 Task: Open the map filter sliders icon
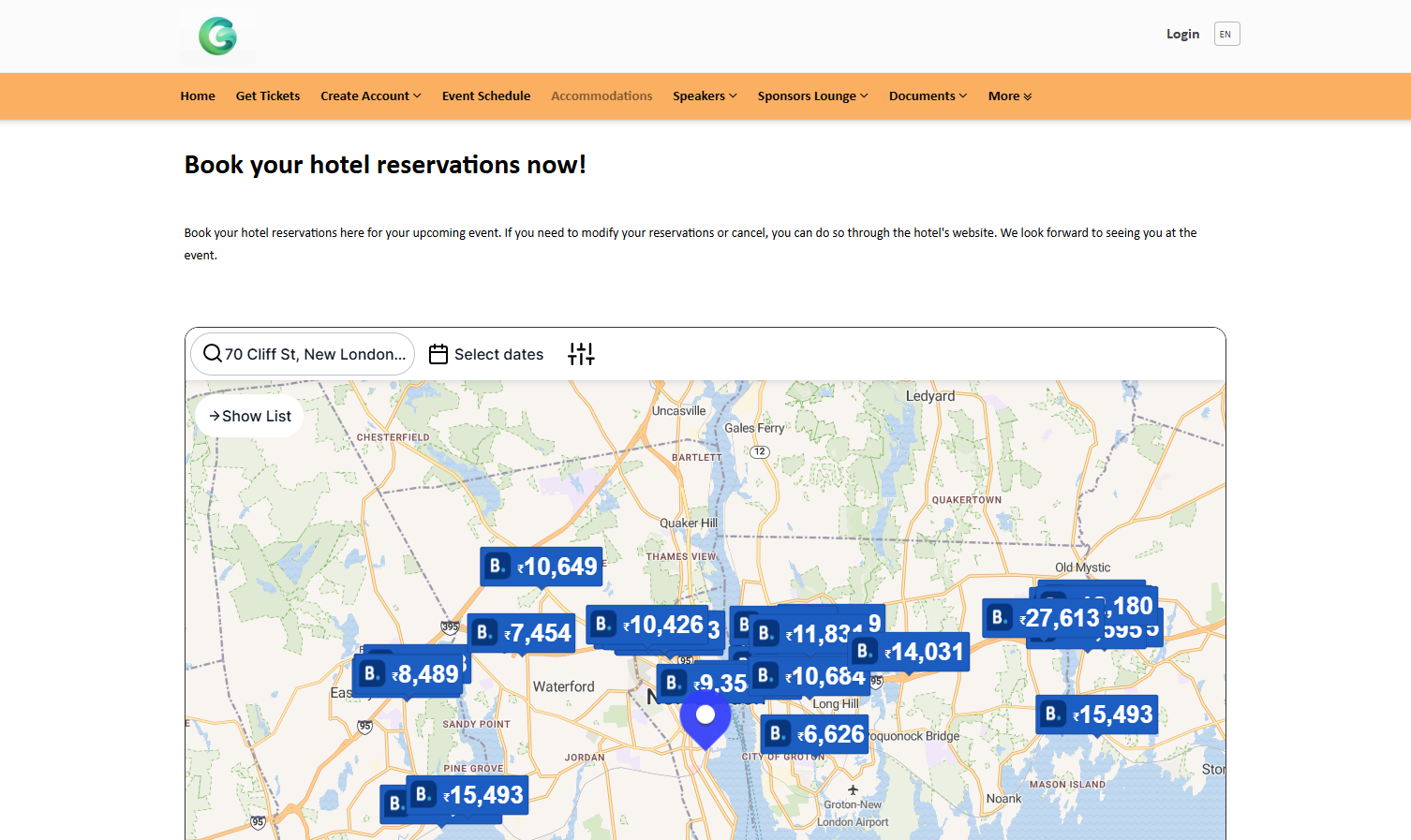coord(581,354)
